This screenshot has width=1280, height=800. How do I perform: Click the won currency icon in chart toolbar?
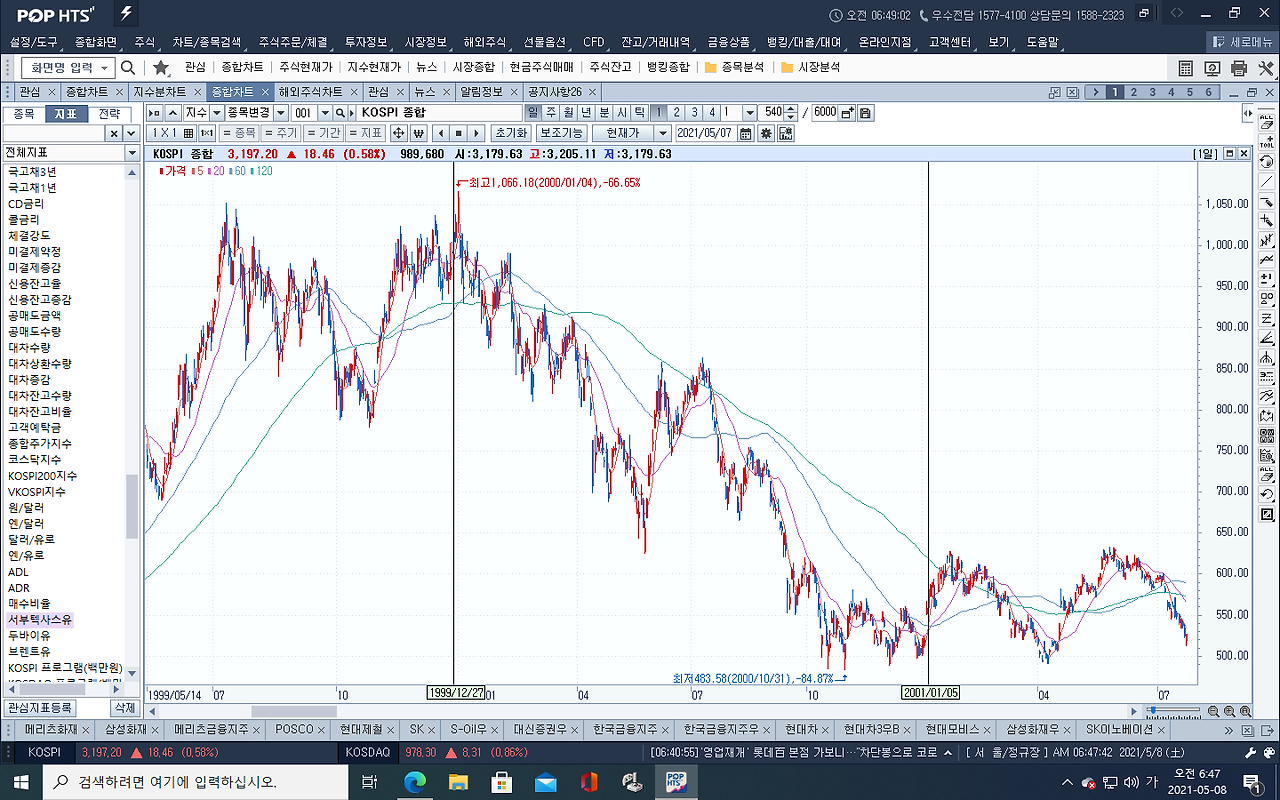click(418, 133)
